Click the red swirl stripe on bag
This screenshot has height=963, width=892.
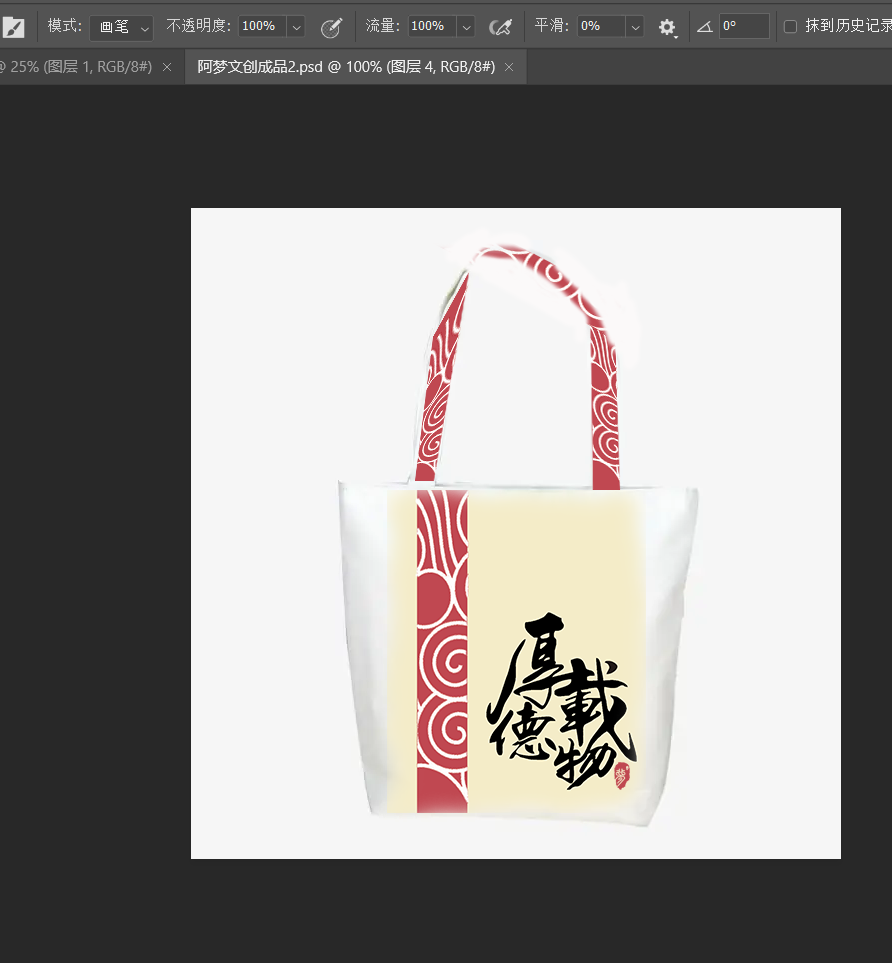pos(442,651)
